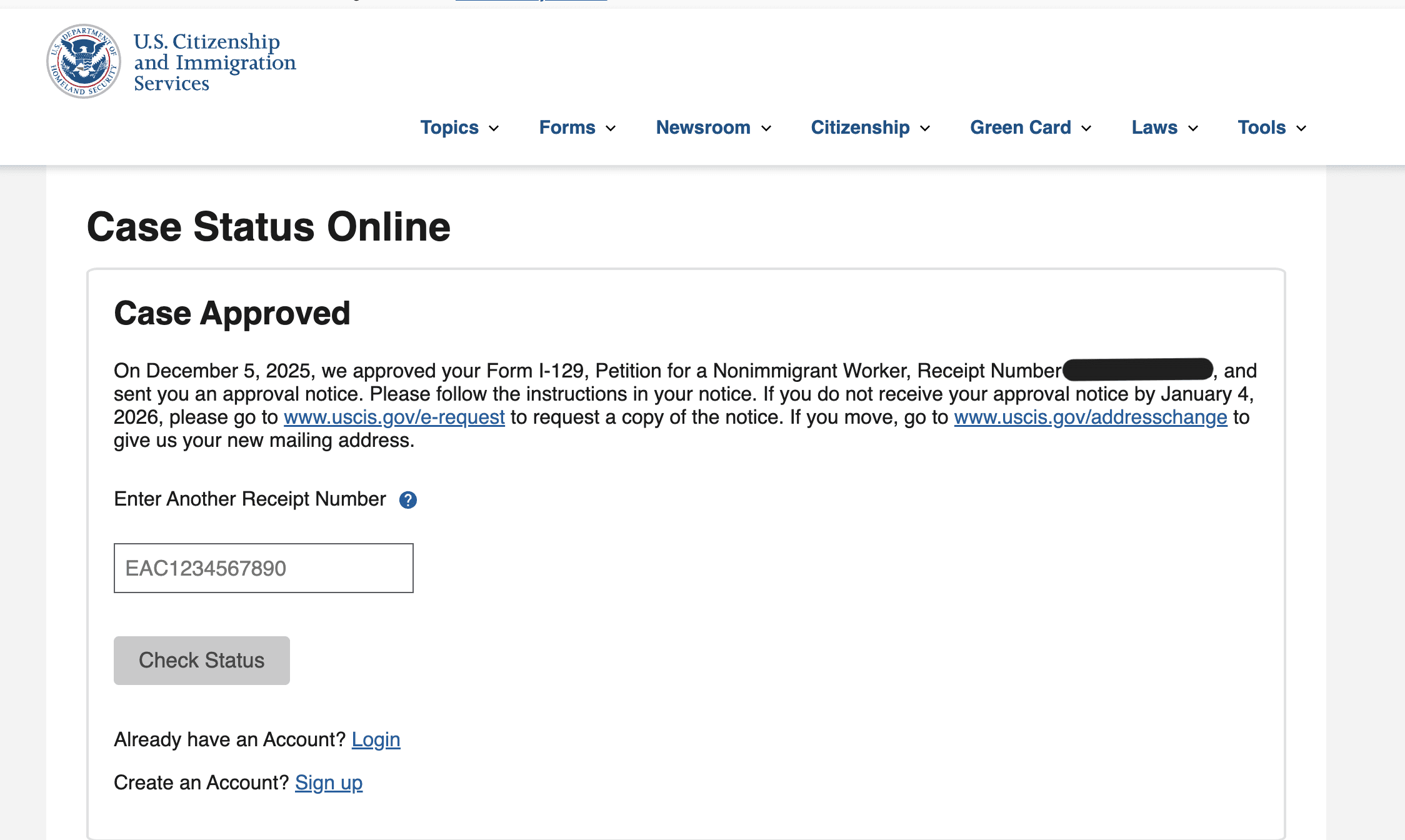
Task: Open the Green Card navigation menu
Action: coord(1020,127)
